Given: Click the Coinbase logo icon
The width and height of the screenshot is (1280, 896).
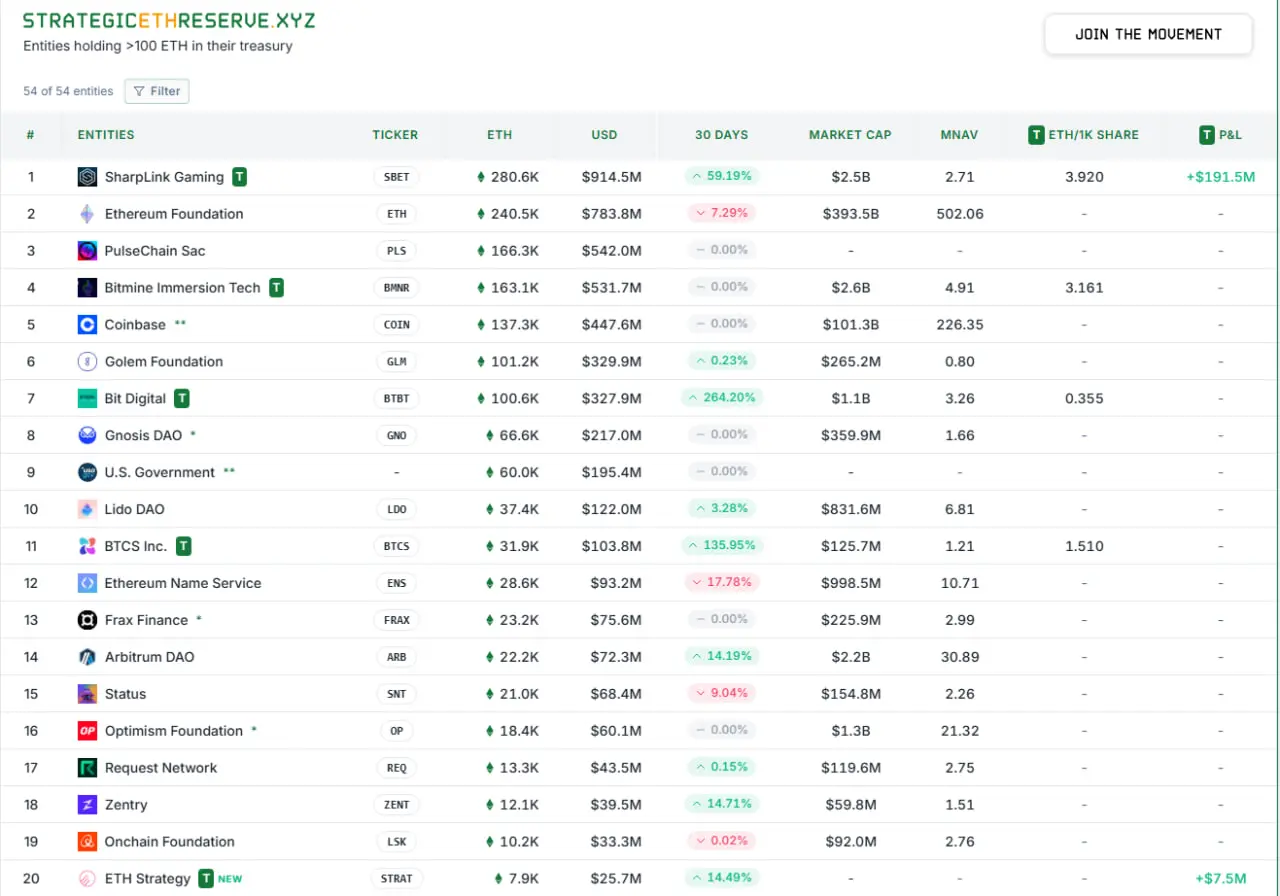Looking at the screenshot, I should pyautogui.click(x=87, y=325).
